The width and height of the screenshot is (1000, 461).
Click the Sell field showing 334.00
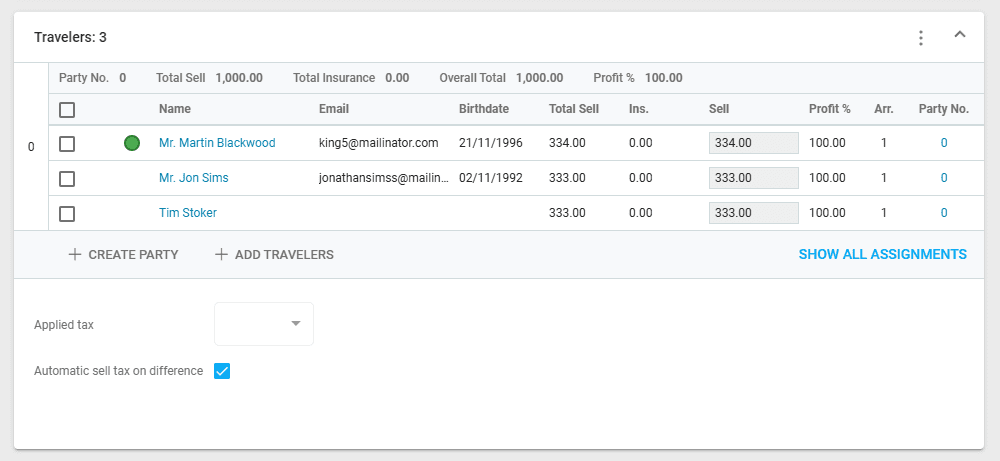coord(754,143)
